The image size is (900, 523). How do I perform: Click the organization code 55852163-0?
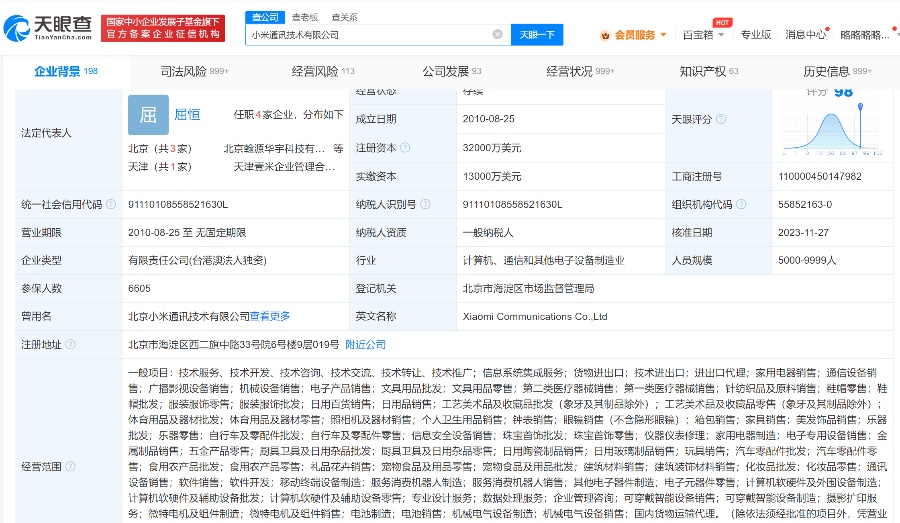(x=805, y=204)
